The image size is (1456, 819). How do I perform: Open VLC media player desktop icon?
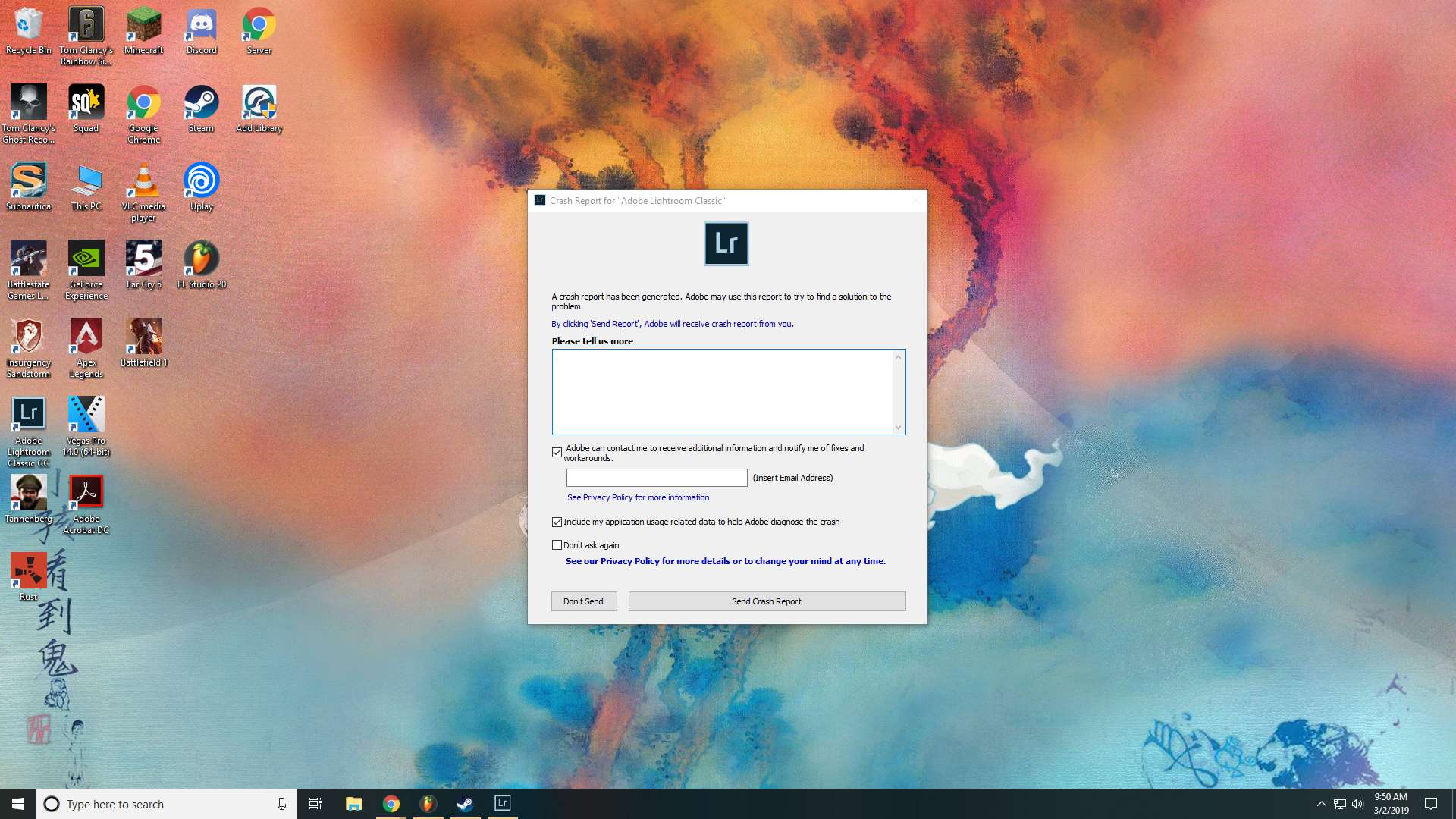143,182
